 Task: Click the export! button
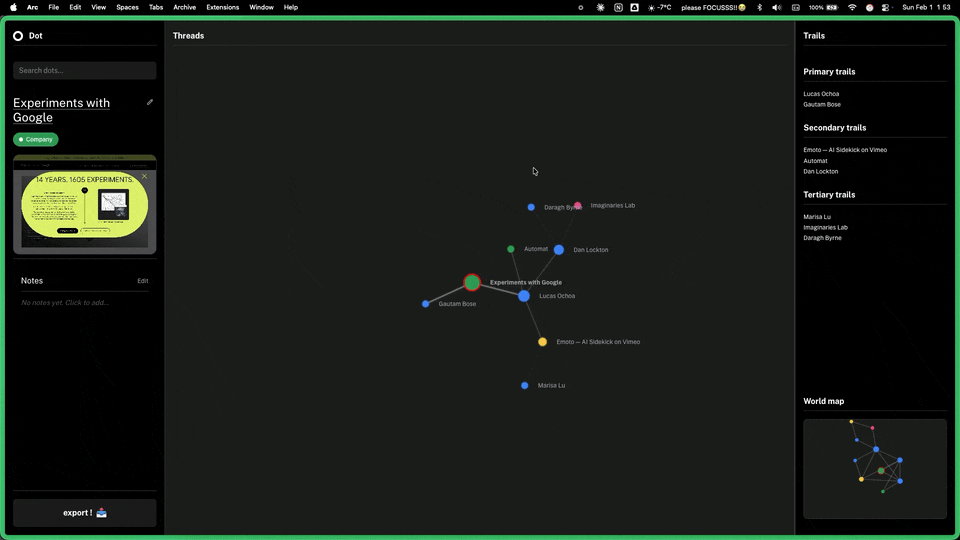[85, 513]
